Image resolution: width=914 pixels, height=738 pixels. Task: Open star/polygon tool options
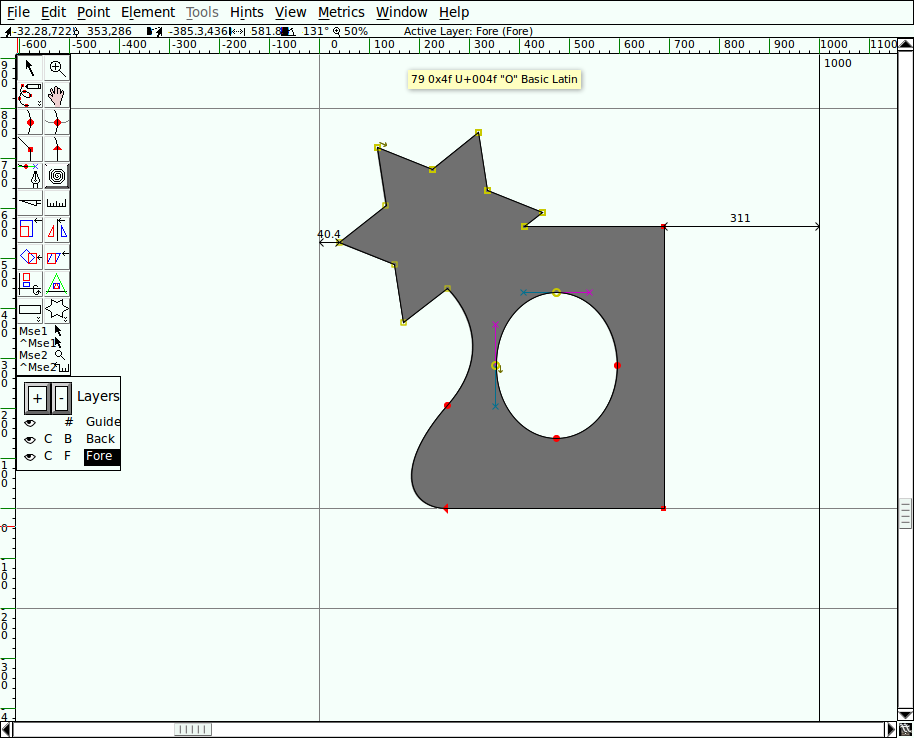pos(57,310)
